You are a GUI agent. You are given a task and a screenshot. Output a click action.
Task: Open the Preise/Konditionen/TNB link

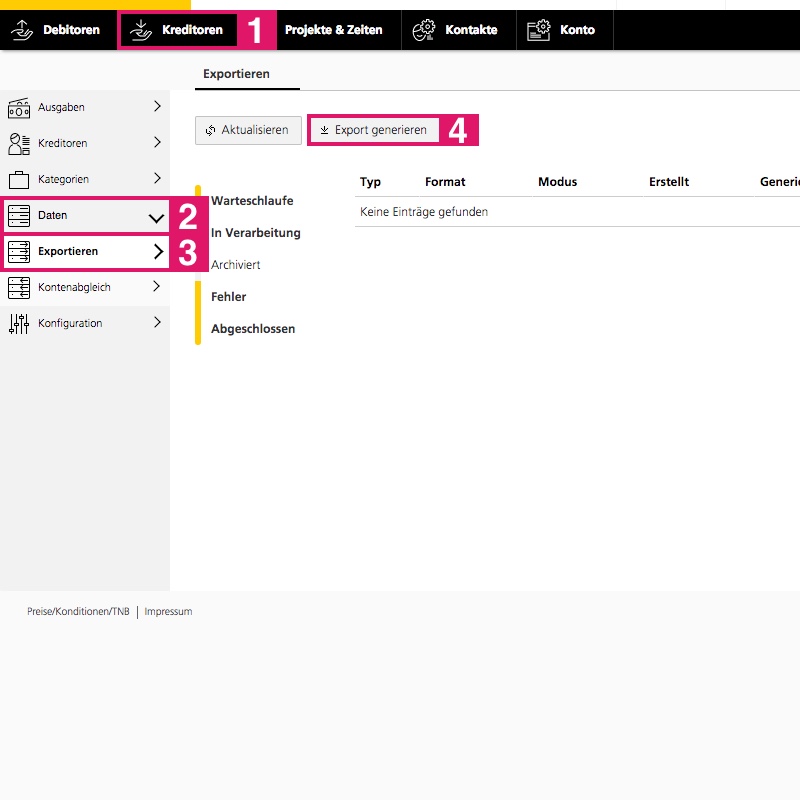tap(78, 611)
